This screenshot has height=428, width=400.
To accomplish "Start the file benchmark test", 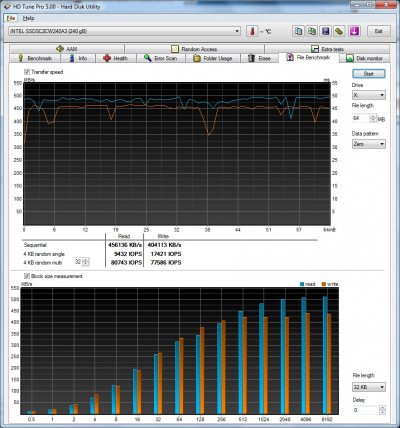I will tap(369, 74).
